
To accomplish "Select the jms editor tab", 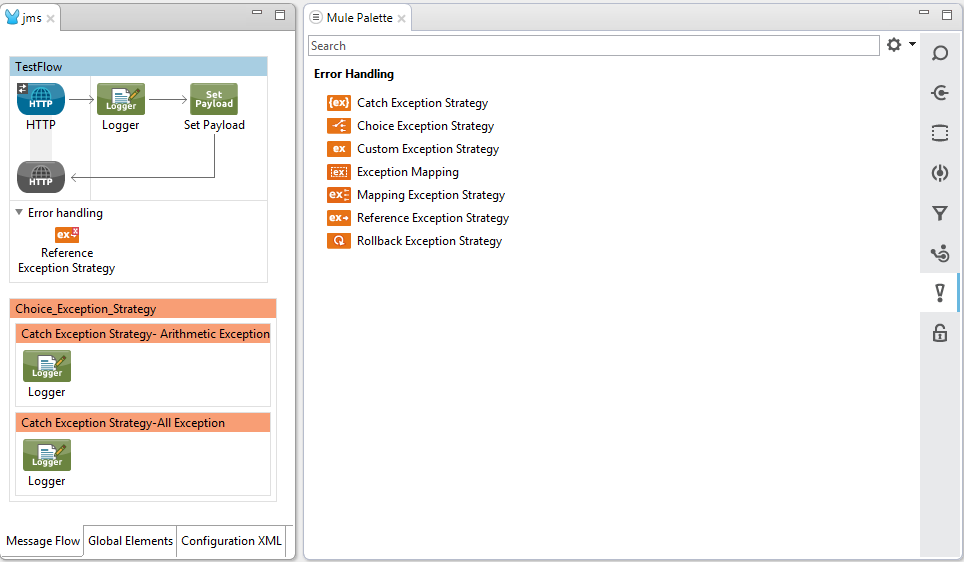I will coord(31,18).
